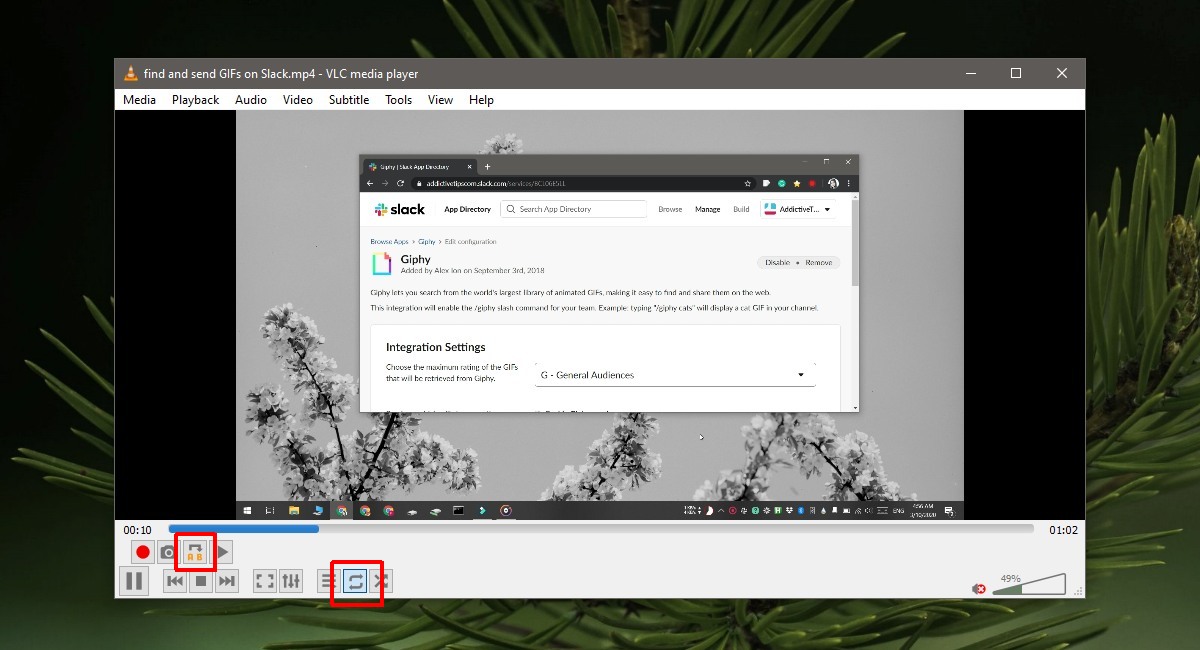Click the VLC cone icon in title bar
1200x650 pixels.
[130, 73]
